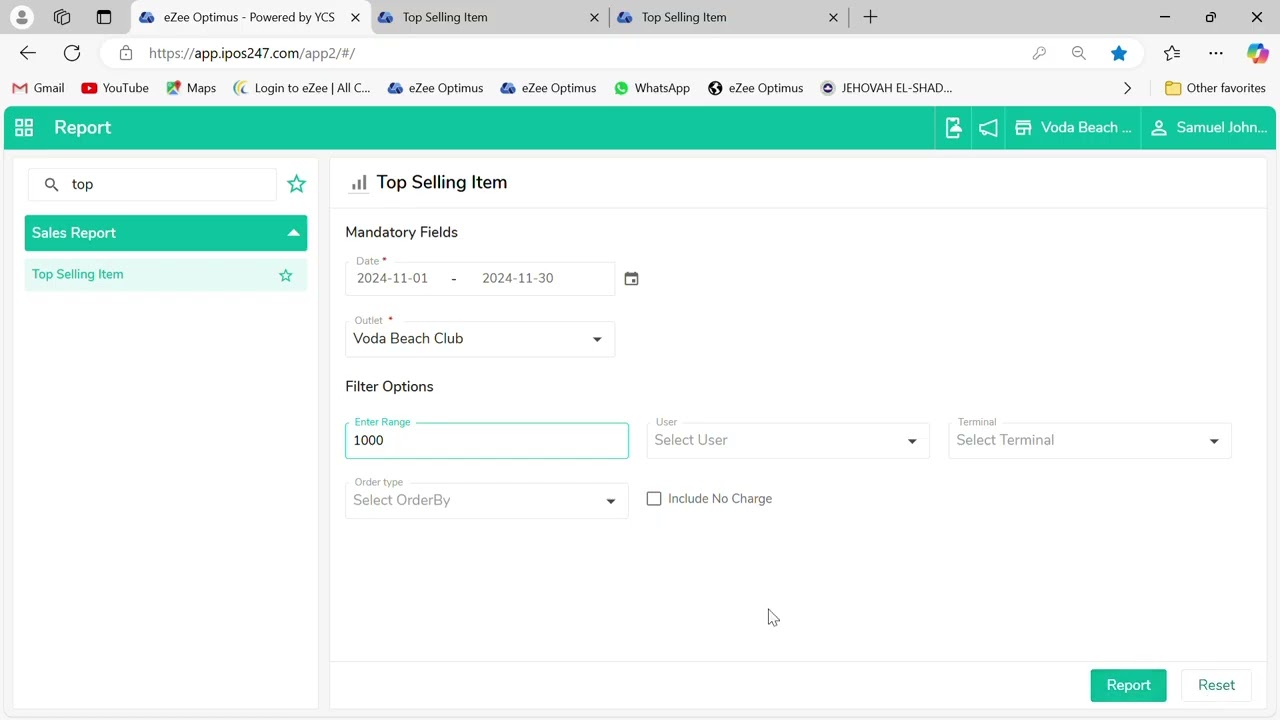1280x720 pixels.
Task: Open WhatsApp bookmark
Action: pyautogui.click(x=652, y=88)
